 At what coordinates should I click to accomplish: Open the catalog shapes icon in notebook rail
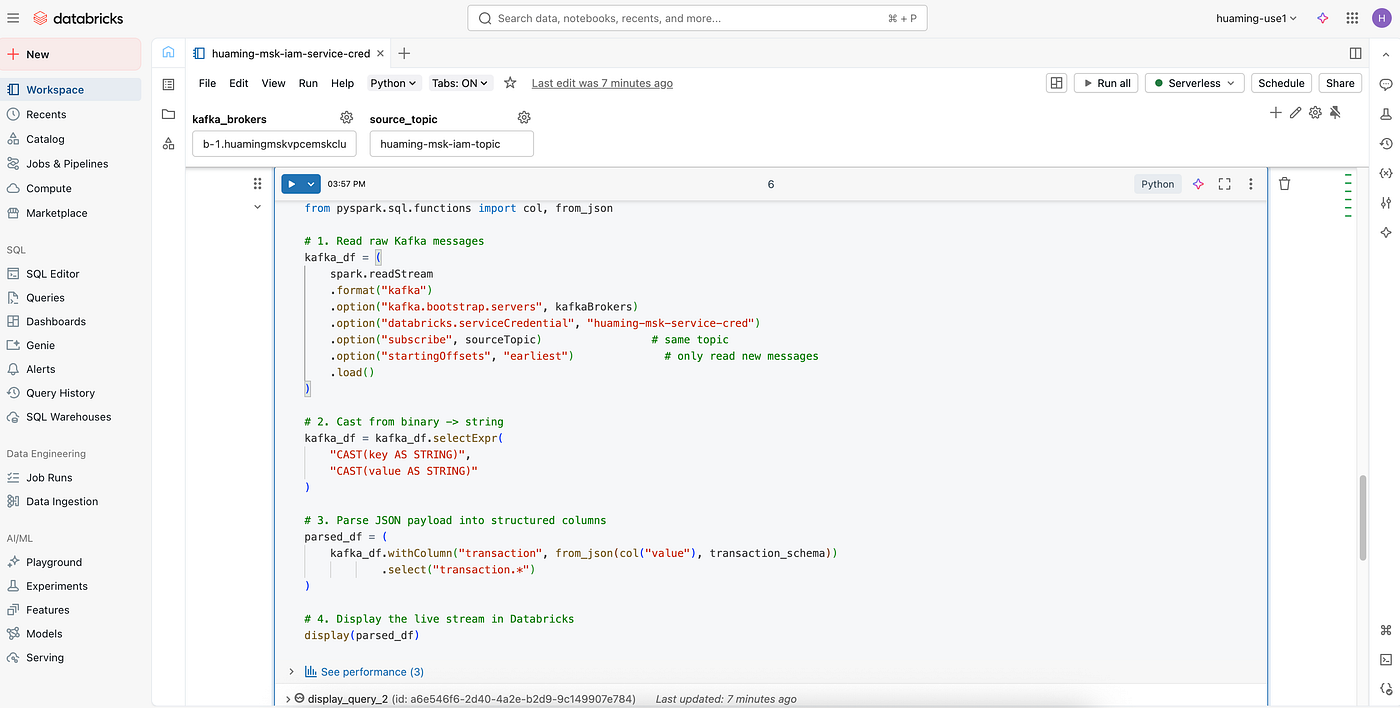(168, 144)
